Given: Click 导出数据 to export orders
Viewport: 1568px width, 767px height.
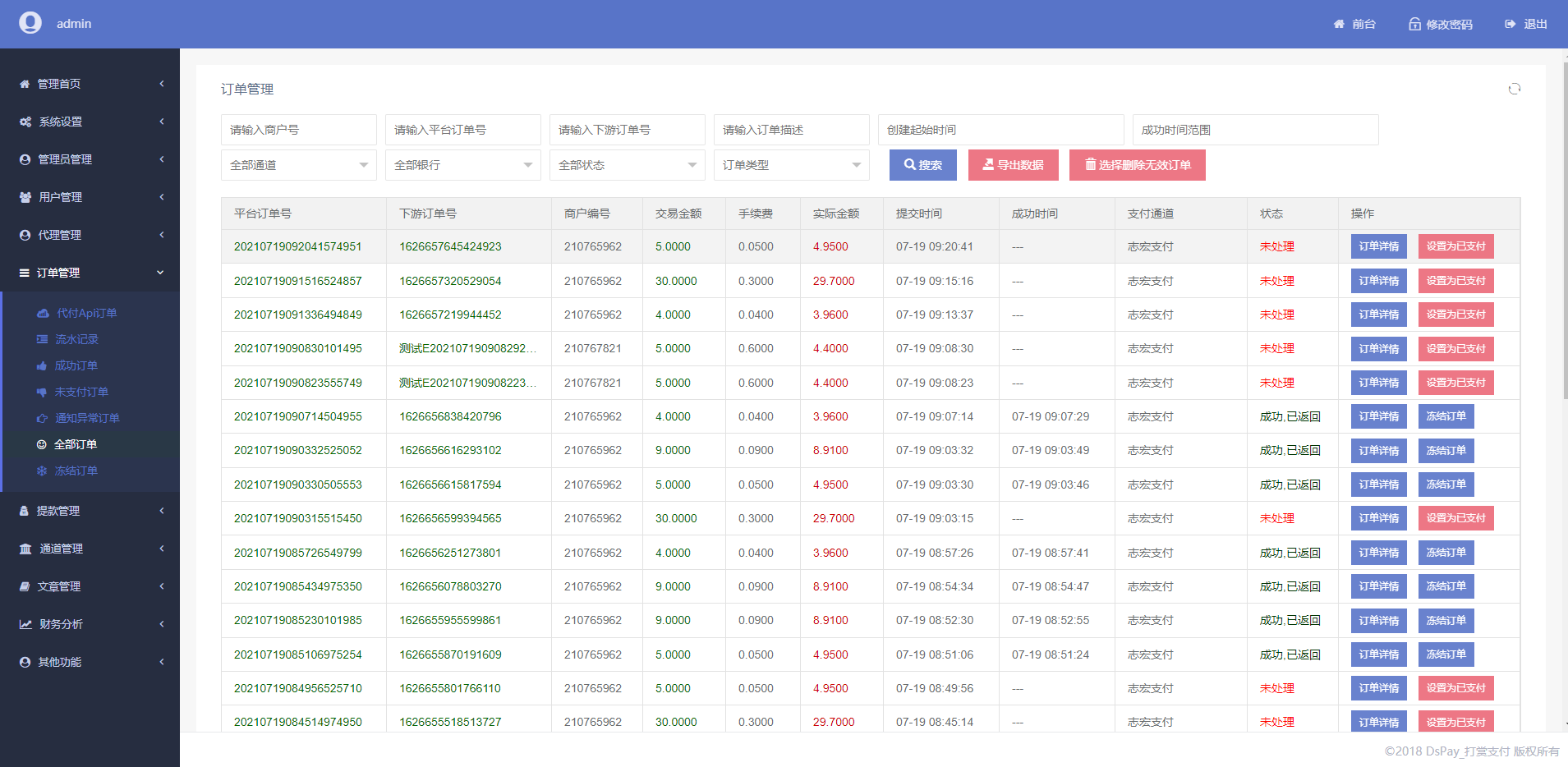Looking at the screenshot, I should click(x=1013, y=164).
